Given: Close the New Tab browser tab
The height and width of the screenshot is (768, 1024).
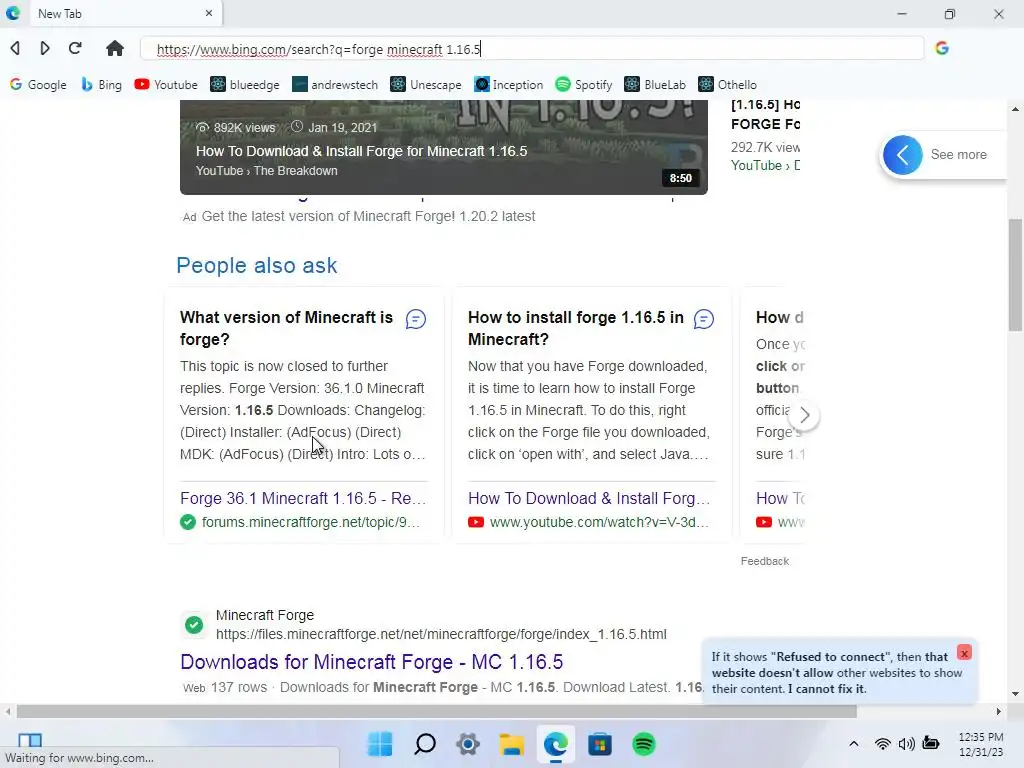Looking at the screenshot, I should pyautogui.click(x=209, y=13).
